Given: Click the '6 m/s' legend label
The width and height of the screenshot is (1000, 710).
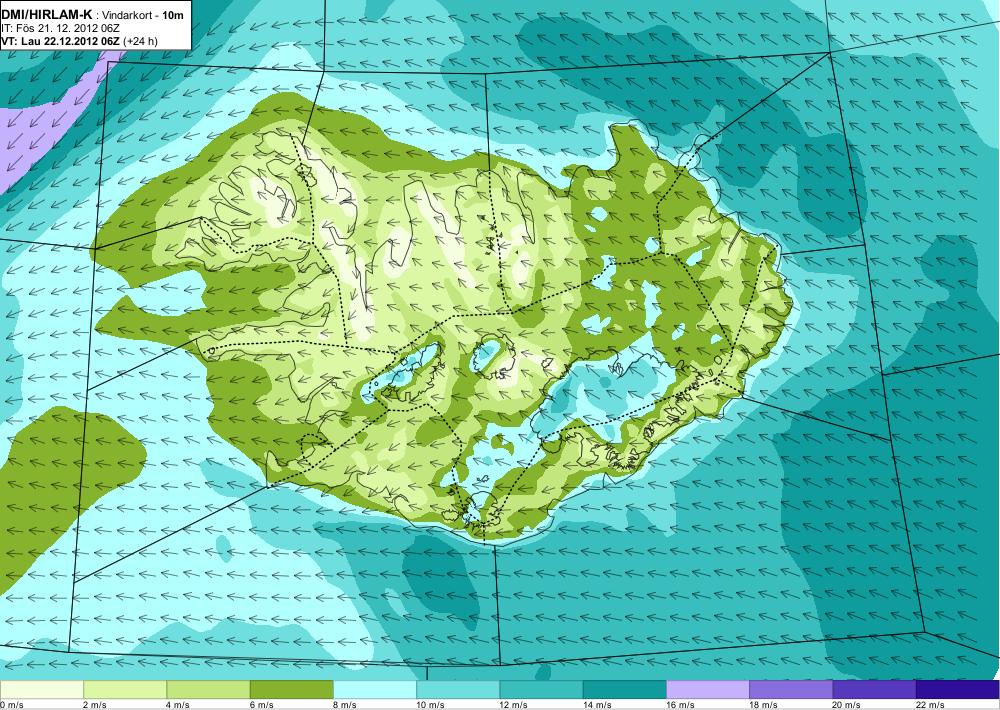Looking at the screenshot, I should tap(261, 705).
